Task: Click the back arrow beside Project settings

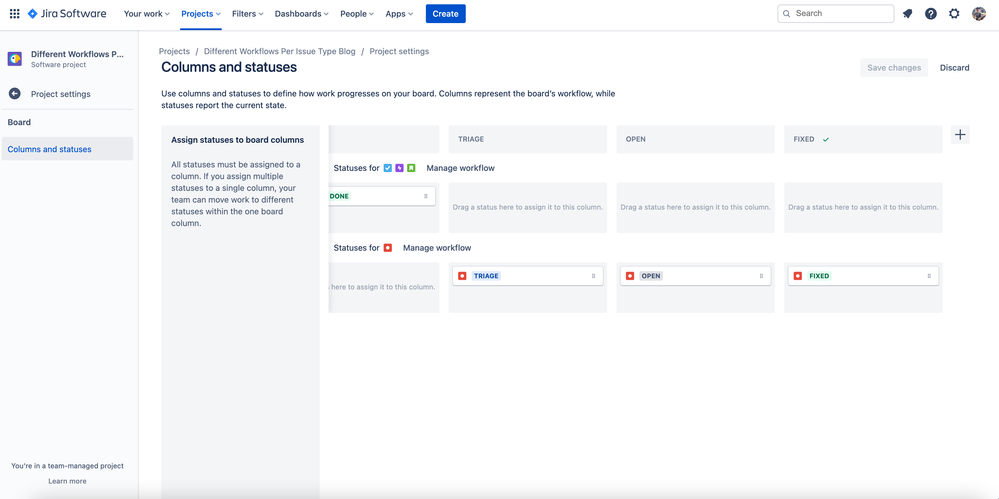Action: click(15, 94)
